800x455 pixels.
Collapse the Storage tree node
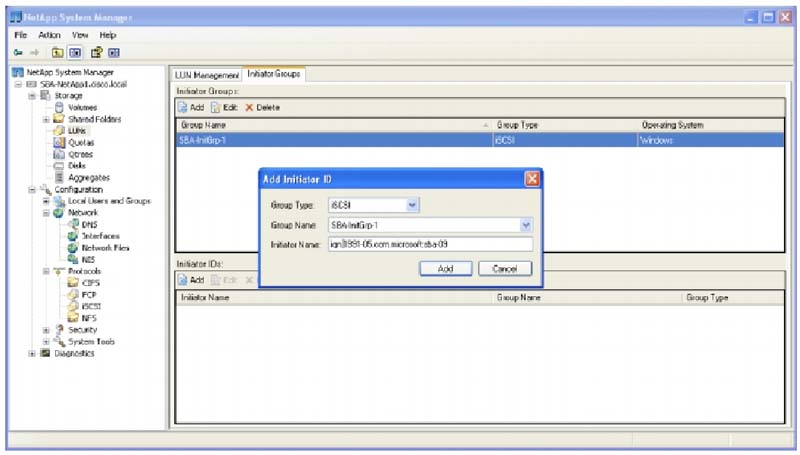click(32, 96)
